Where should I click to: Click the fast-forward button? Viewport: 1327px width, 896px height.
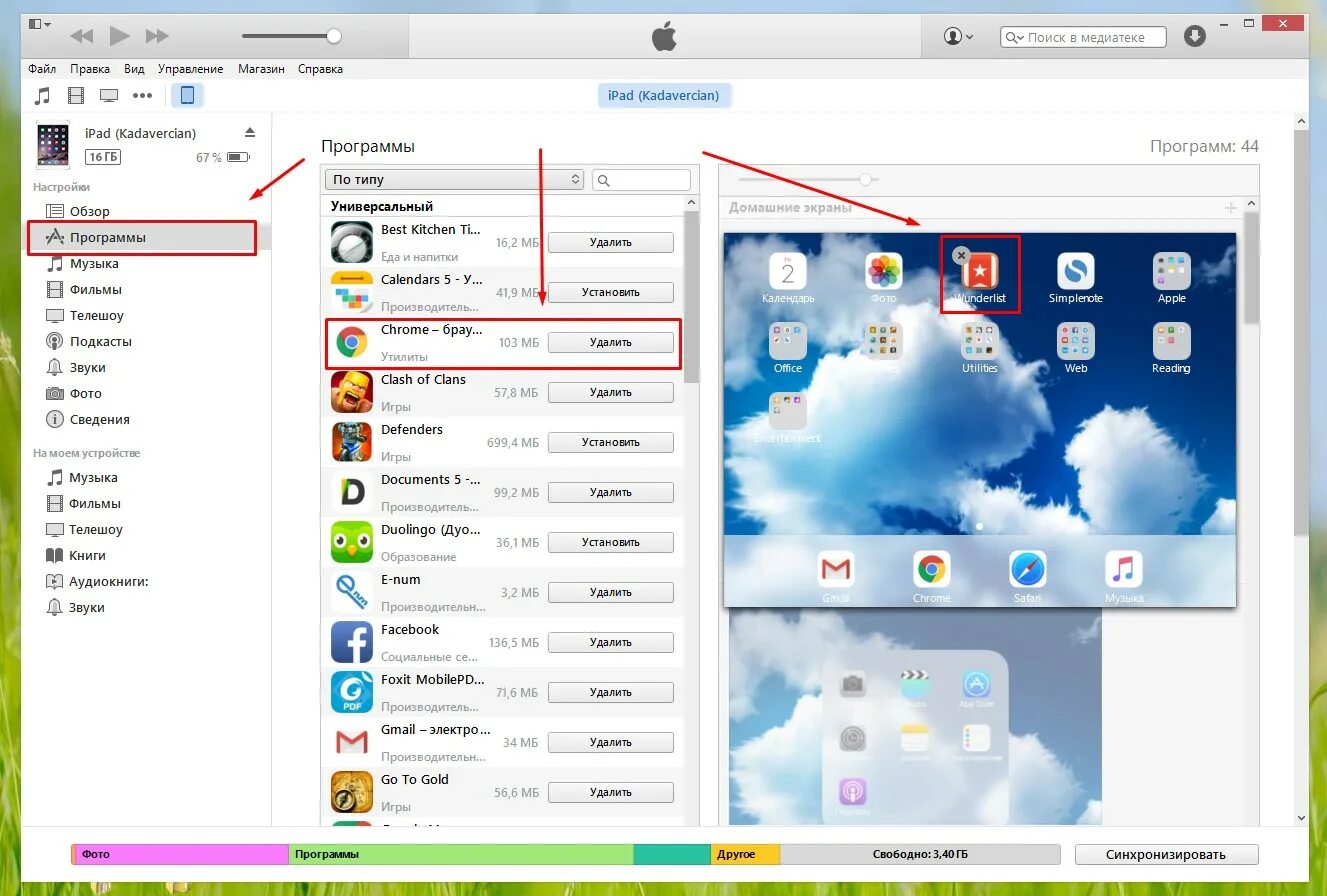[x=157, y=36]
